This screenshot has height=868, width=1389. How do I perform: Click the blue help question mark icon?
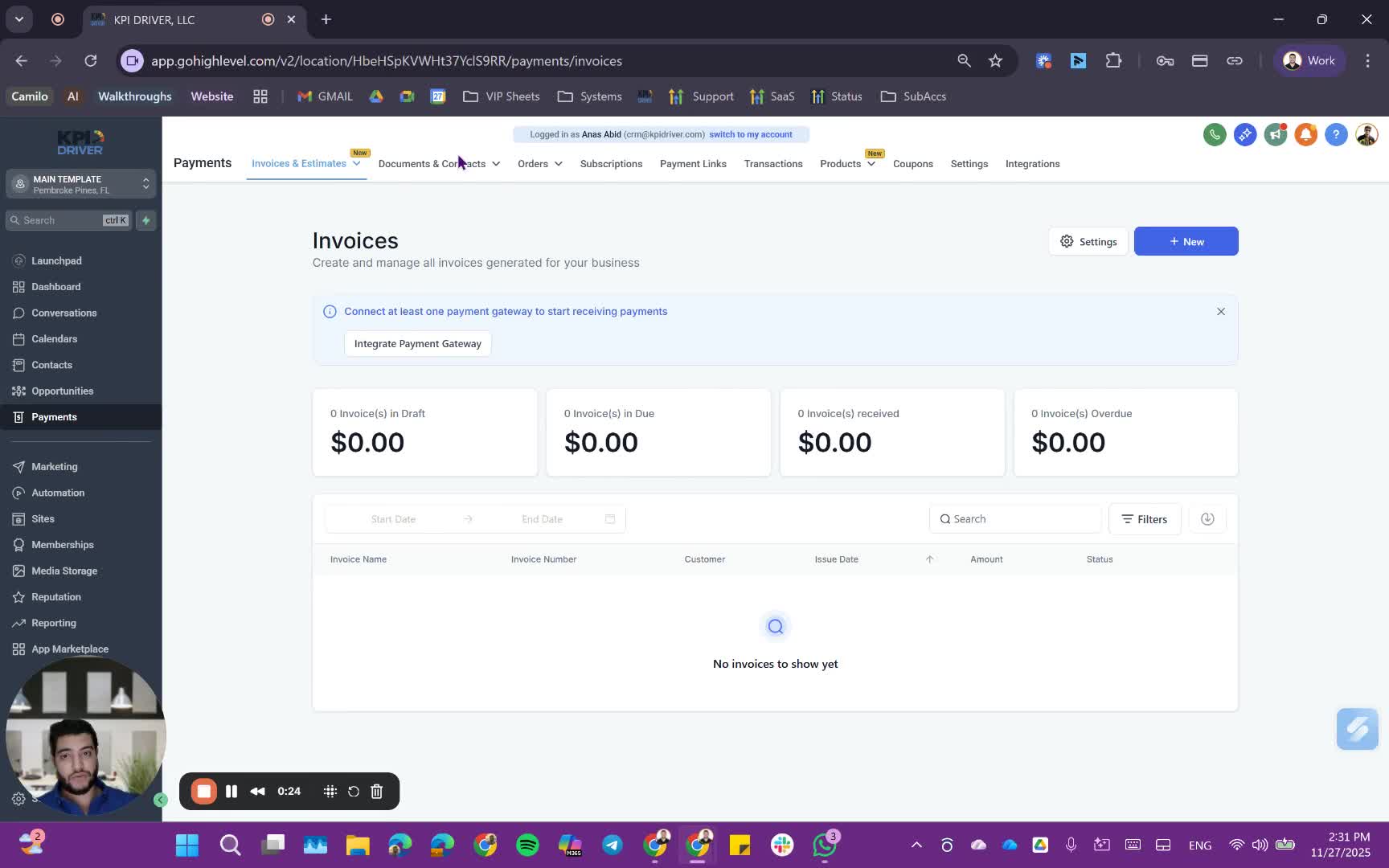pos(1336,134)
